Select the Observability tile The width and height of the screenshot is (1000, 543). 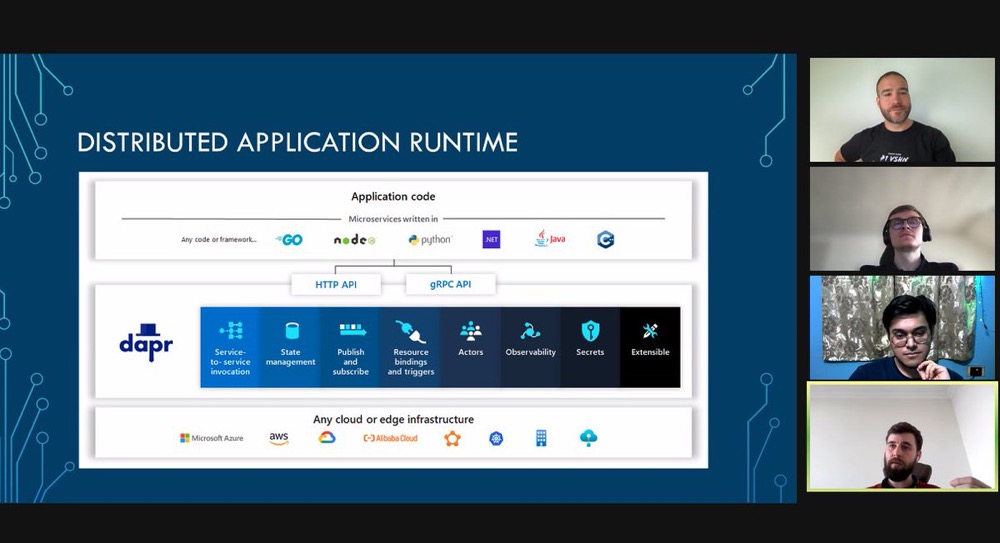(x=530, y=347)
